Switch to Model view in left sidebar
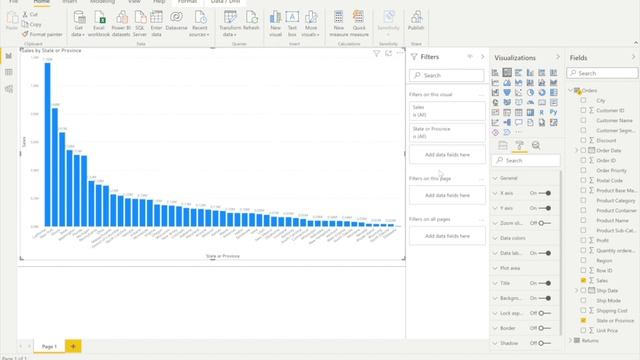Screen dimensions: 640x360 click(x=9, y=89)
